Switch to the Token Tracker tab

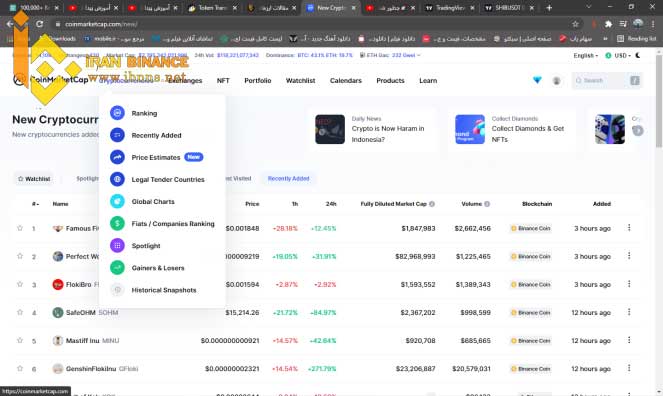pyautogui.click(x=212, y=8)
